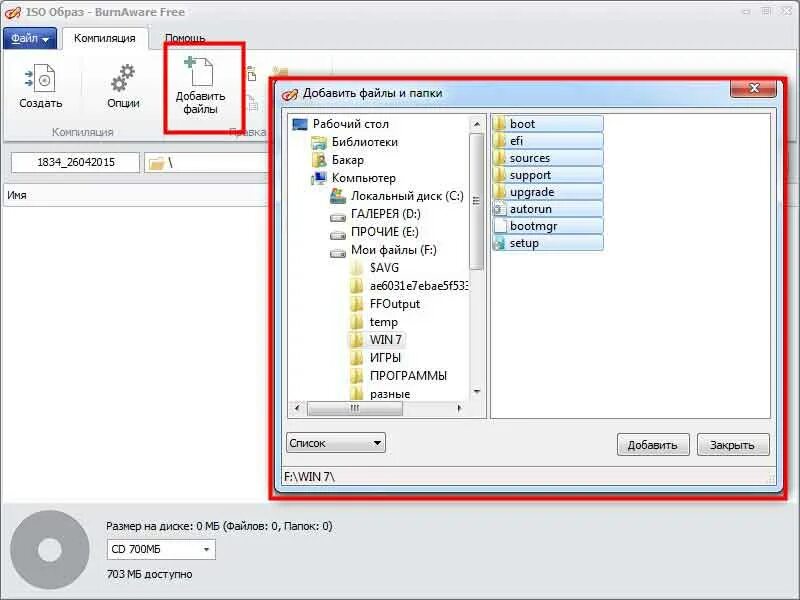Select Компьютер in folder tree
This screenshot has width=800, height=600.
click(353, 178)
